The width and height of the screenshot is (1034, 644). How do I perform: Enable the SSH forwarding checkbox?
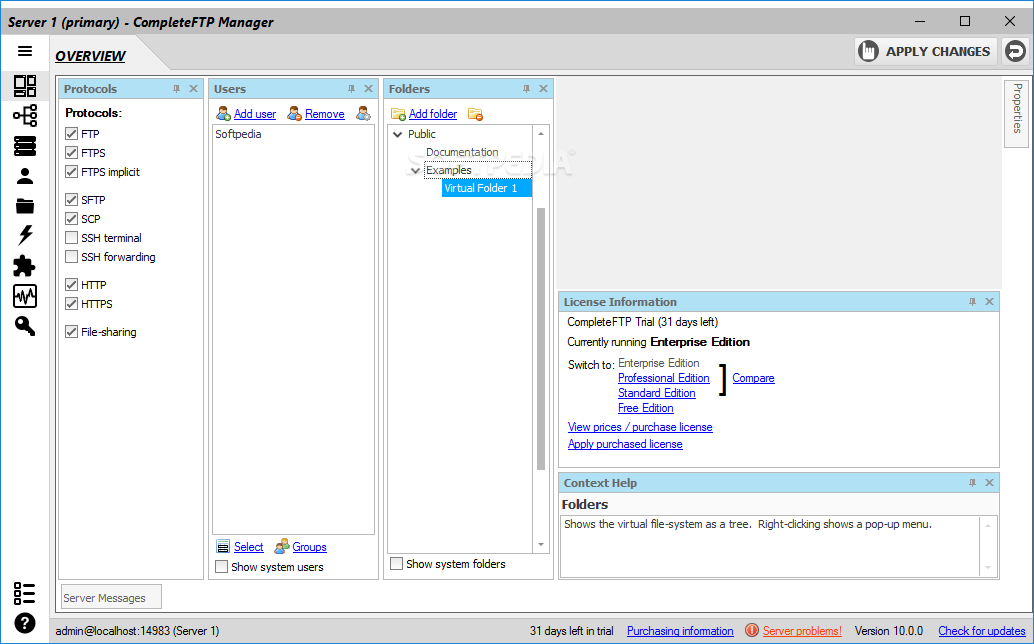(x=71, y=257)
